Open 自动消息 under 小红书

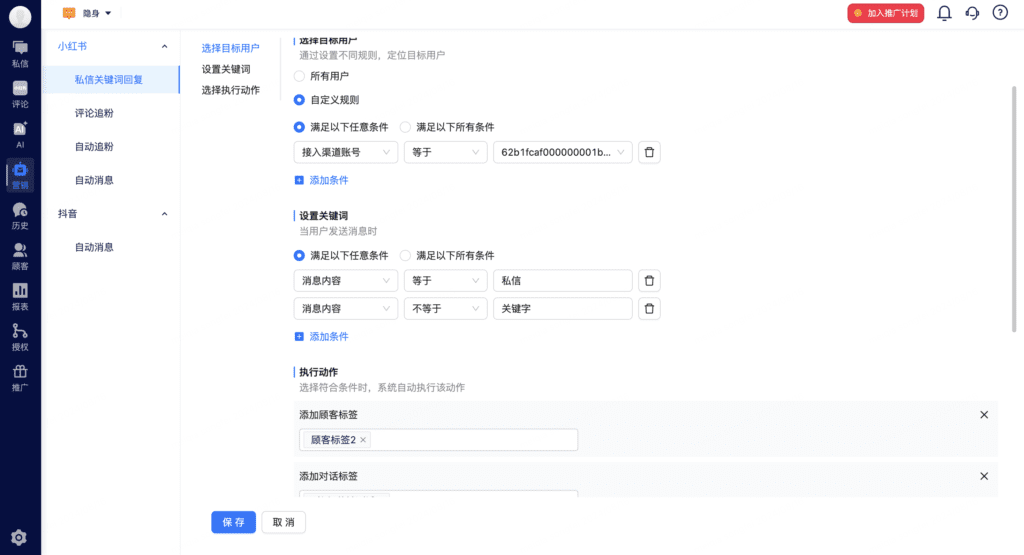coord(94,180)
